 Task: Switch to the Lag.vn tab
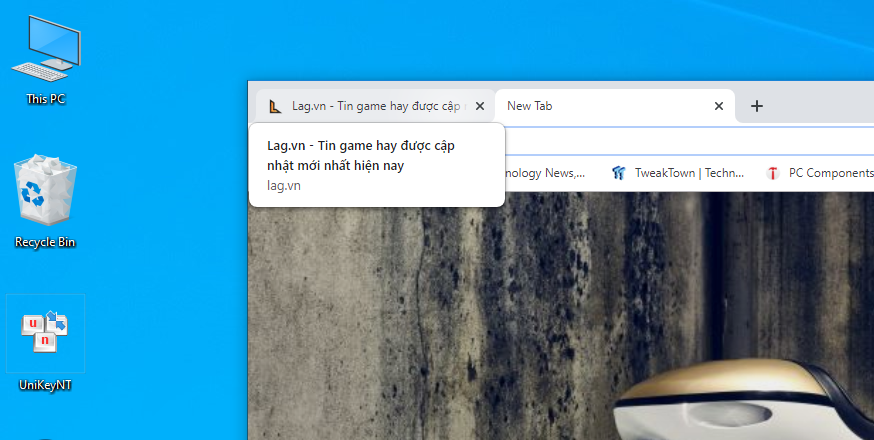[x=375, y=106]
